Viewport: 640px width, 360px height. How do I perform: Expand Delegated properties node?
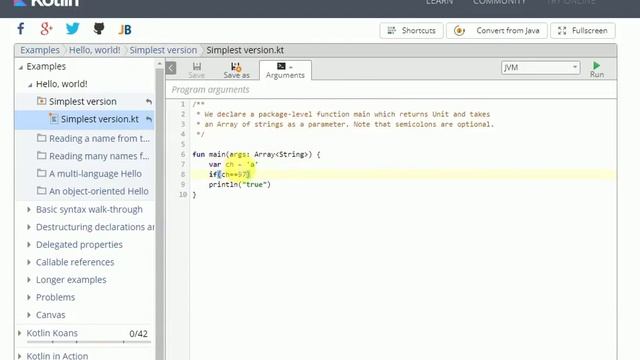[29, 244]
